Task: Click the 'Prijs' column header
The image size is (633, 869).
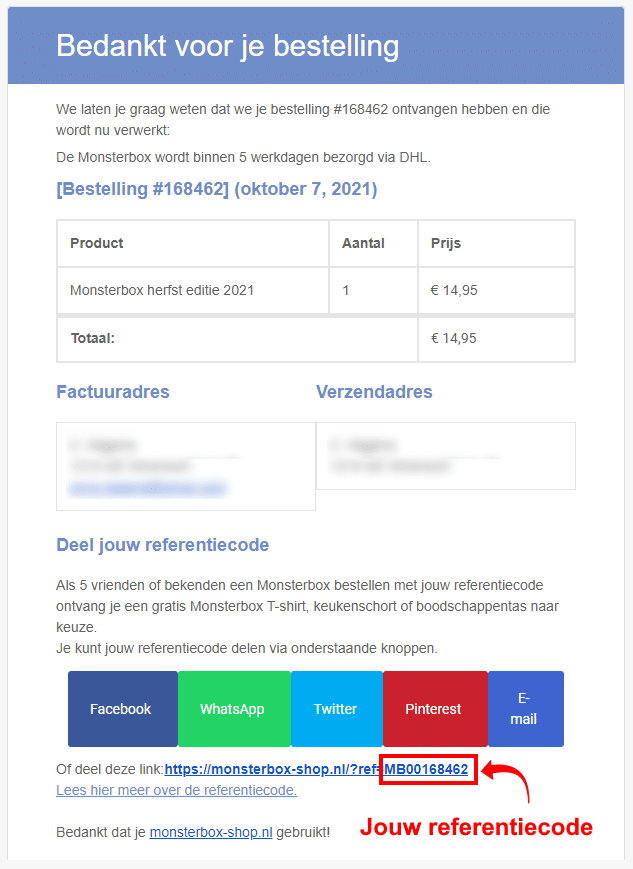Action: coord(446,243)
